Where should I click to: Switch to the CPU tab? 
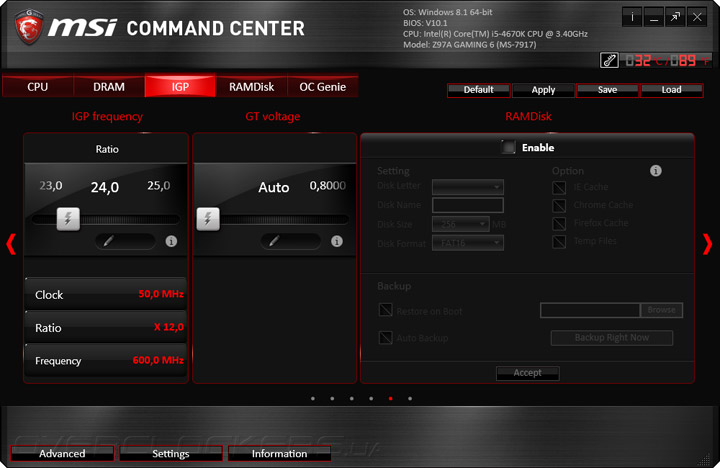click(38, 86)
